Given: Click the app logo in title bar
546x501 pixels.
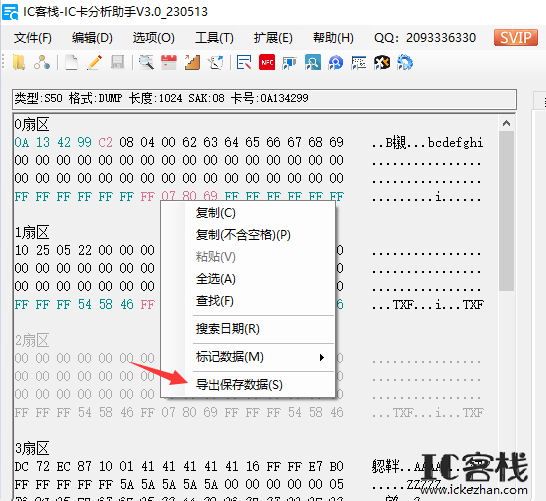Looking at the screenshot, I should point(10,12).
